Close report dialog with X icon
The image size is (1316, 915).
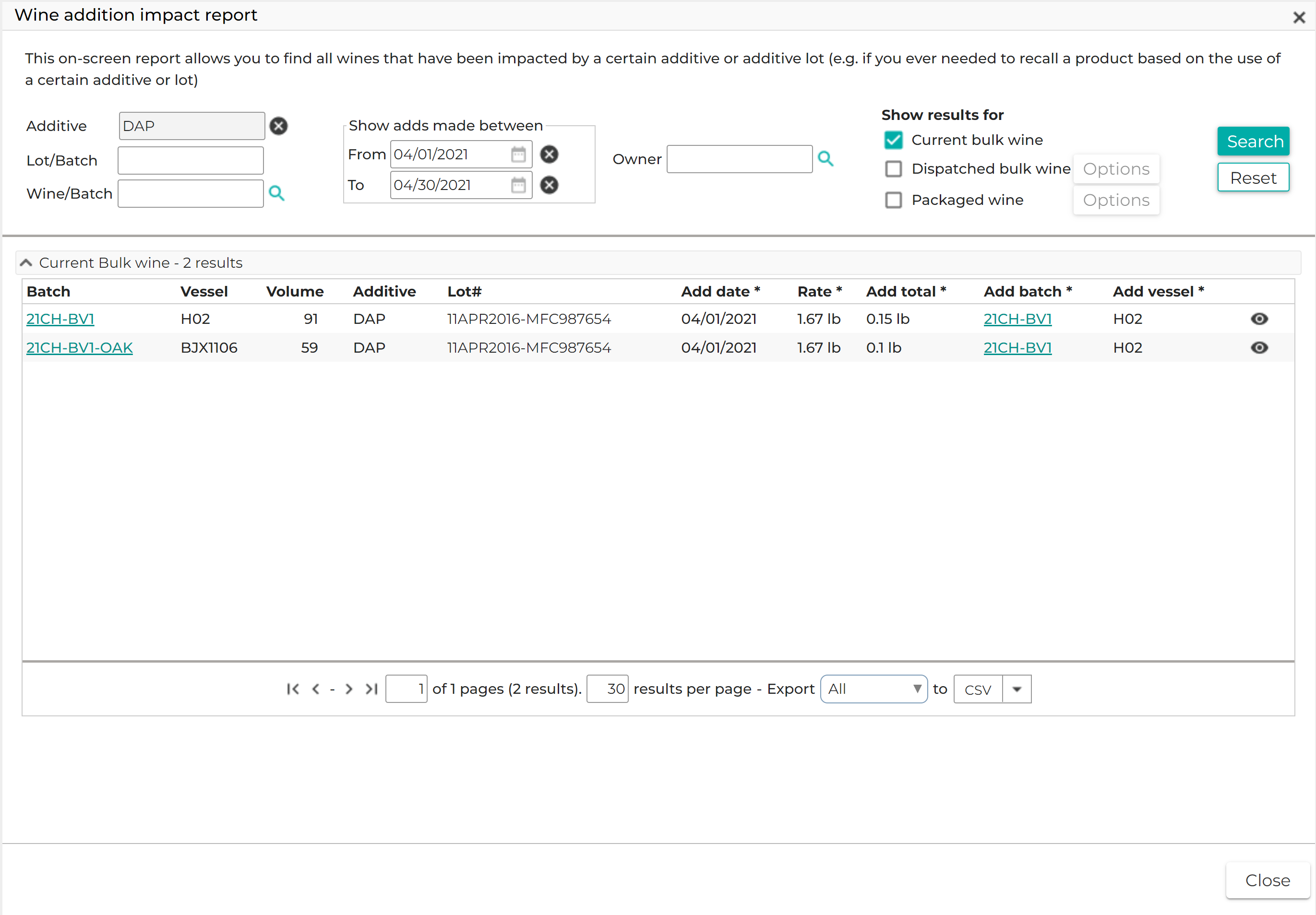click(1299, 17)
